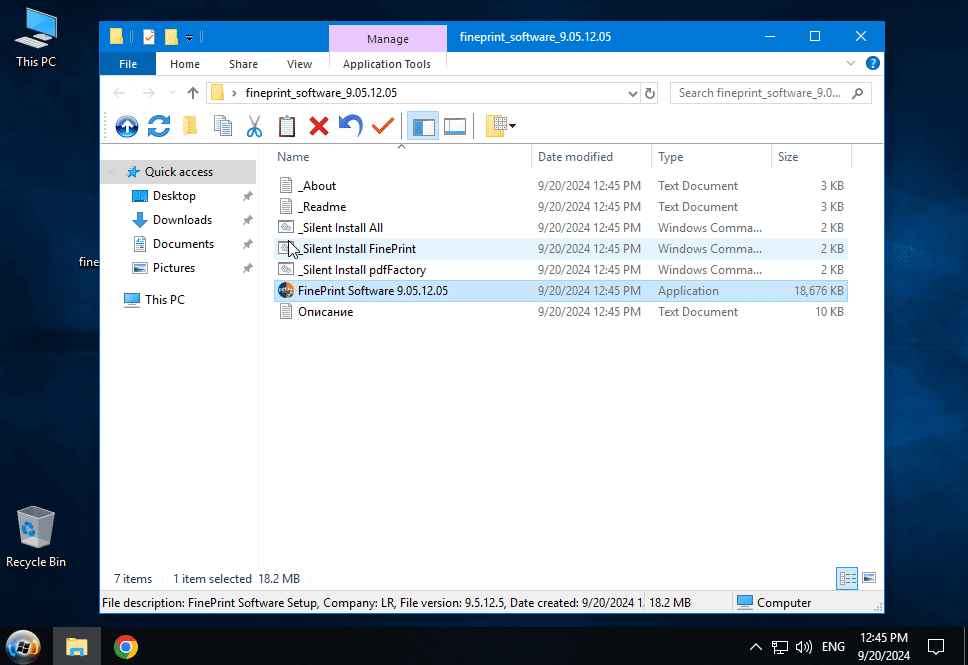Select This PC in the navigation pane
Viewport: 968px width, 665px height.
pos(164,299)
